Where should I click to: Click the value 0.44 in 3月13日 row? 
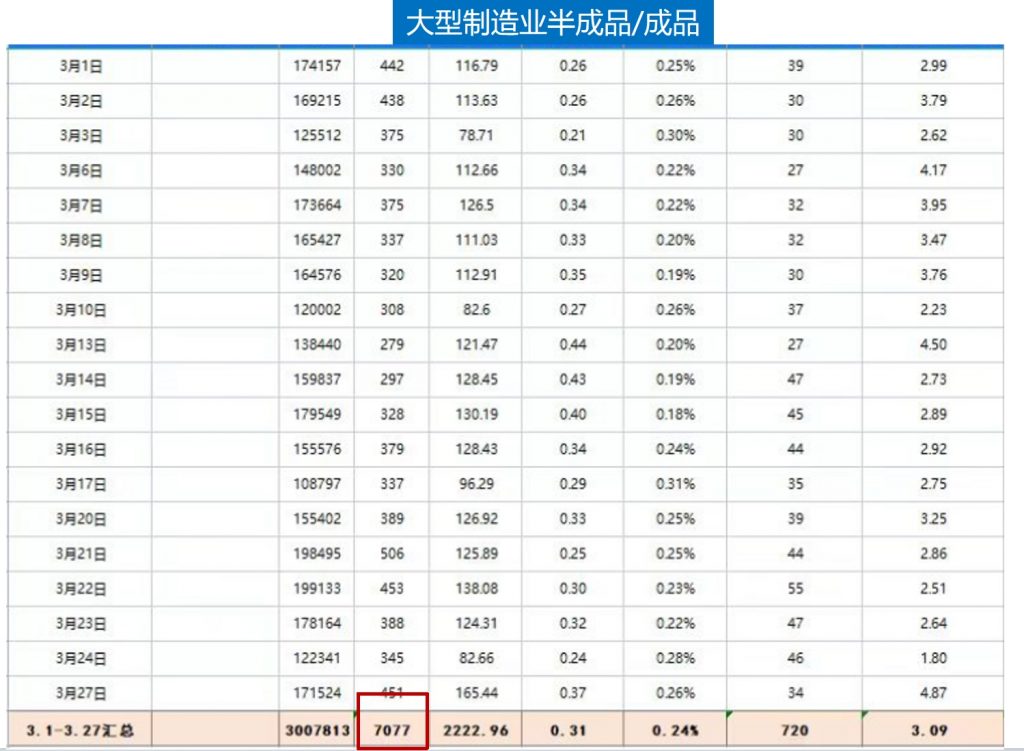(573, 344)
